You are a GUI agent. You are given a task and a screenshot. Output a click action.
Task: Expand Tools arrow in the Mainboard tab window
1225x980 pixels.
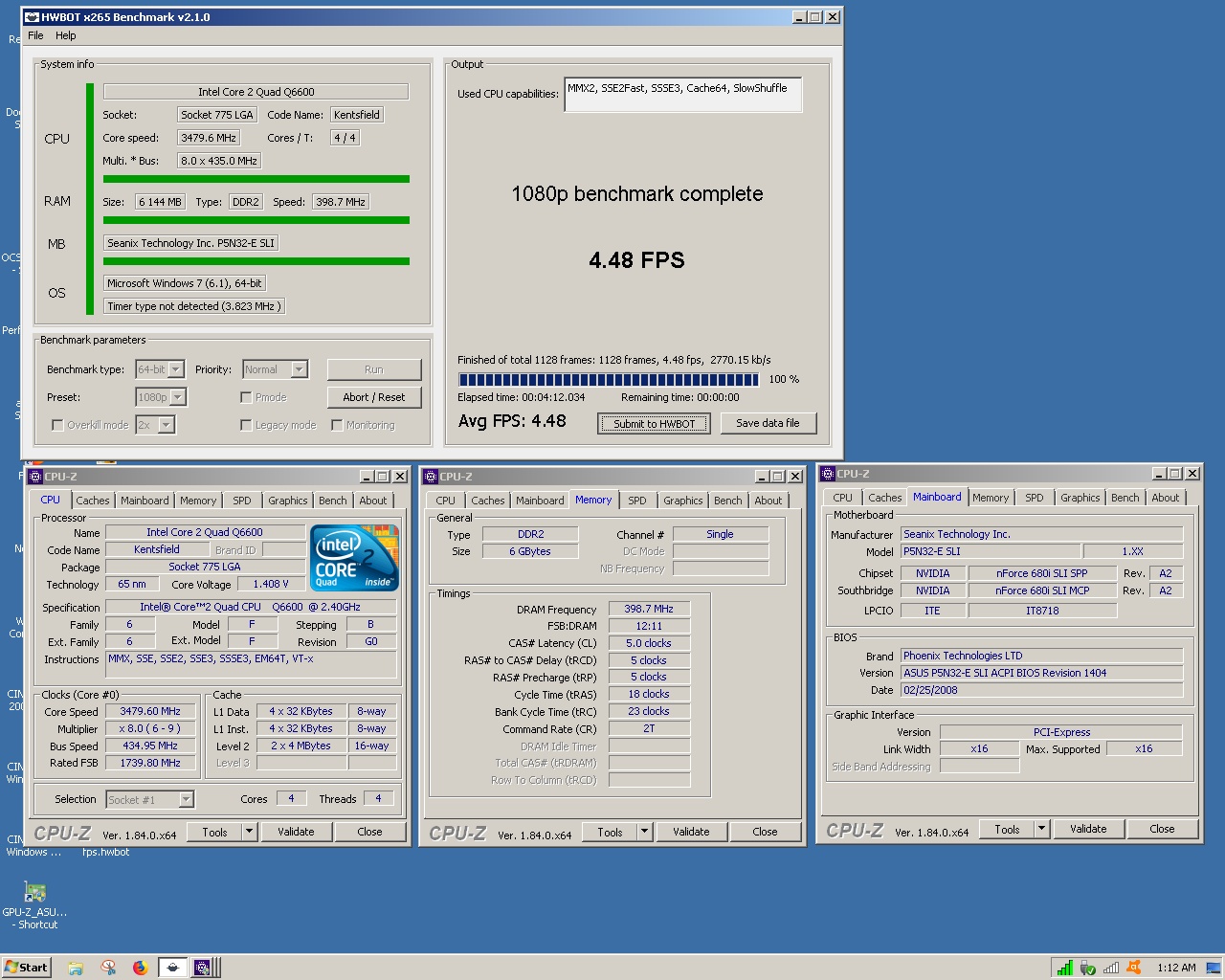coord(1041,829)
